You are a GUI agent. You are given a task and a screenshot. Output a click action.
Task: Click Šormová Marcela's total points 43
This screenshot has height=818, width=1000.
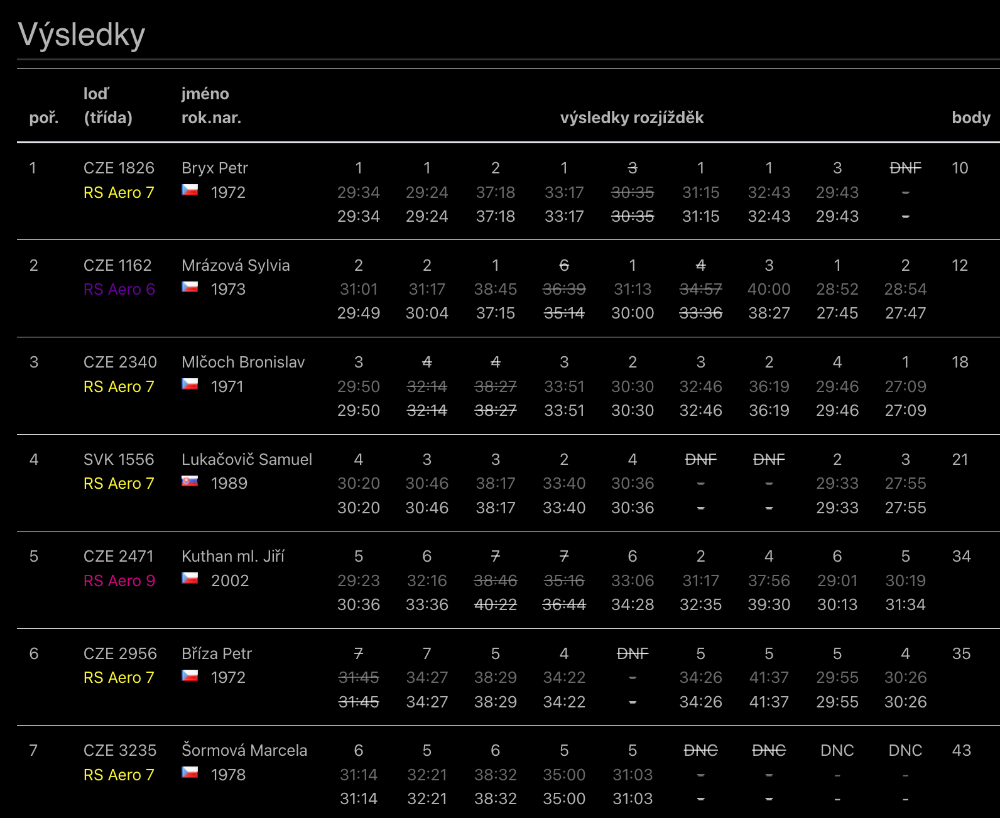[961, 750]
